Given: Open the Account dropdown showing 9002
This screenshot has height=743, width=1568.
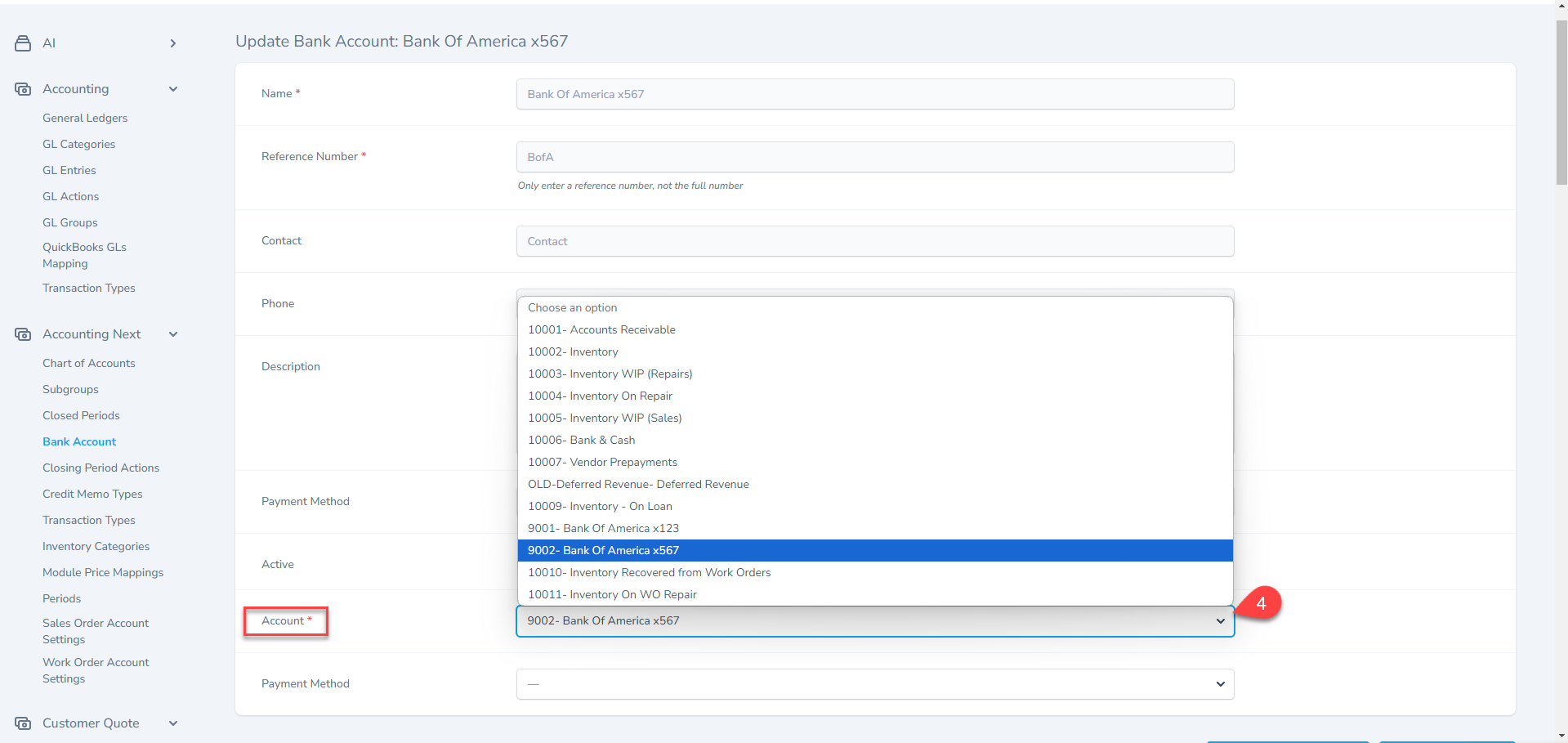Looking at the screenshot, I should (x=874, y=621).
